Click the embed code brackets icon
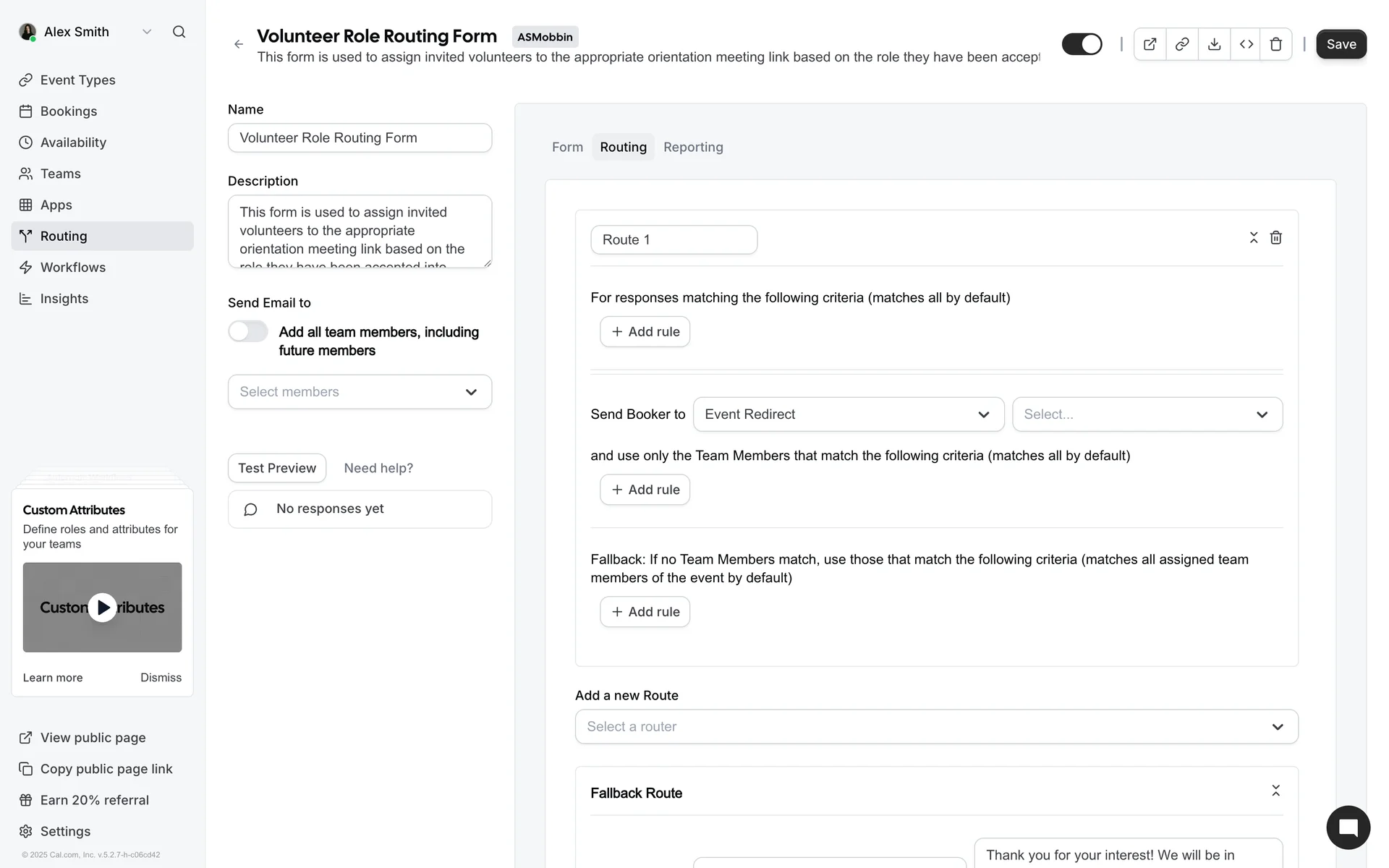 [1246, 45]
